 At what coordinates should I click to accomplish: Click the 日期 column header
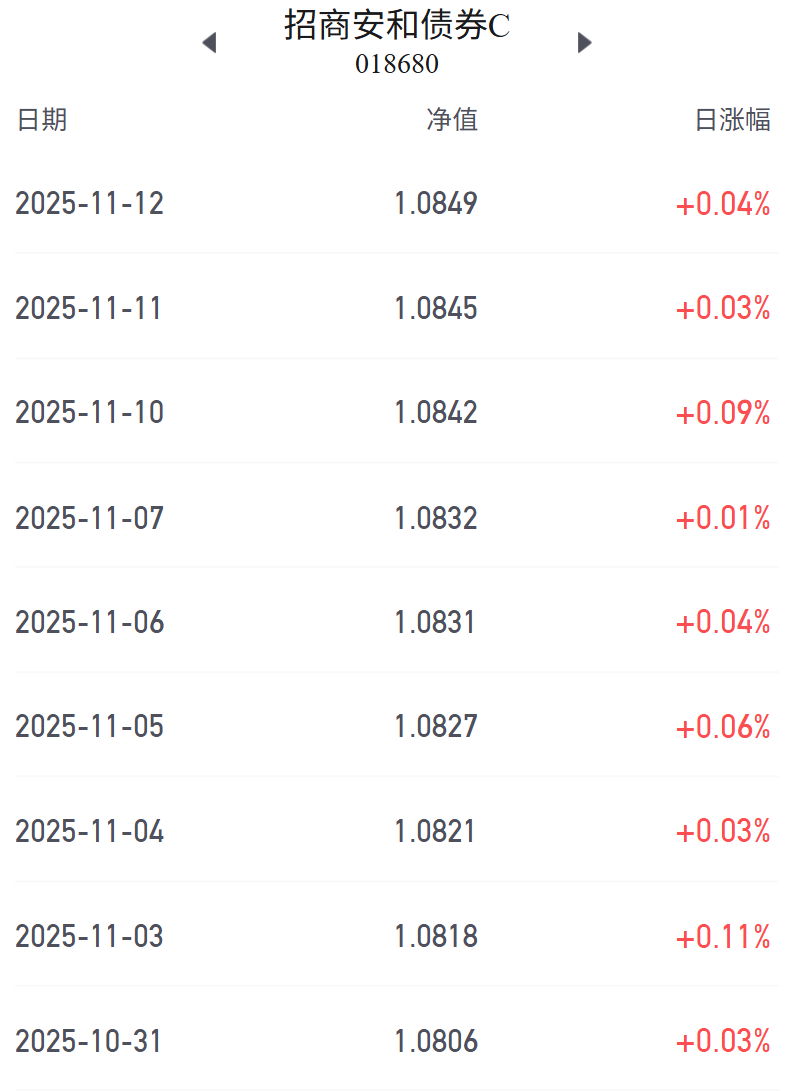[x=42, y=120]
